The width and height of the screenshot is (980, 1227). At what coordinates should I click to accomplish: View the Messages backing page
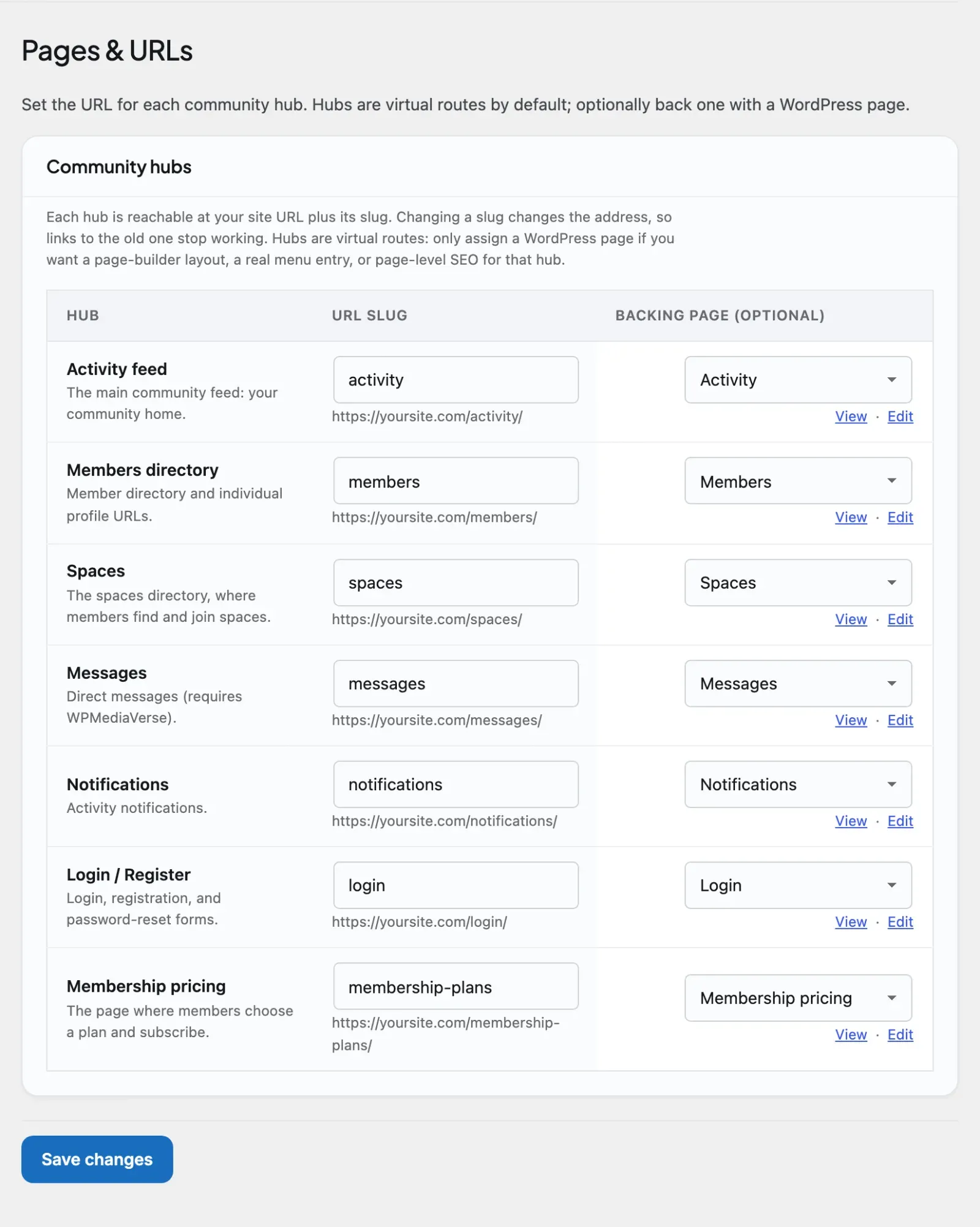pos(851,720)
